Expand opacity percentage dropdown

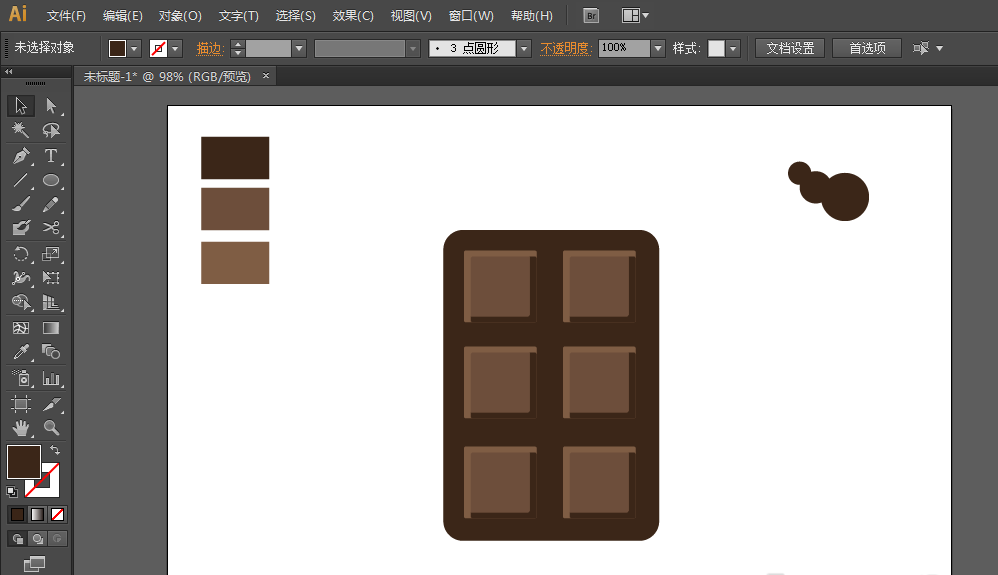[x=658, y=48]
